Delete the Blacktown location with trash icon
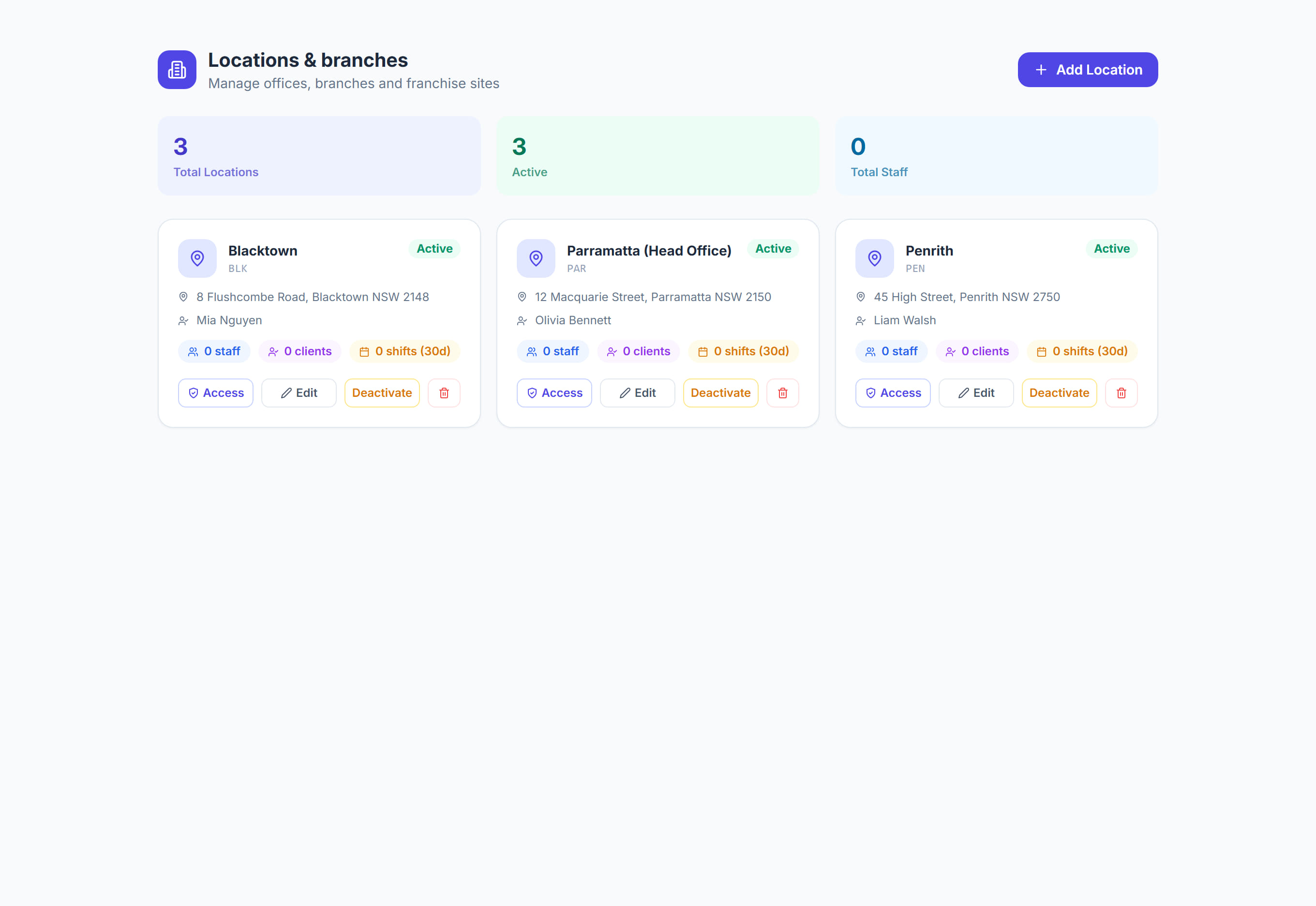 (x=444, y=393)
